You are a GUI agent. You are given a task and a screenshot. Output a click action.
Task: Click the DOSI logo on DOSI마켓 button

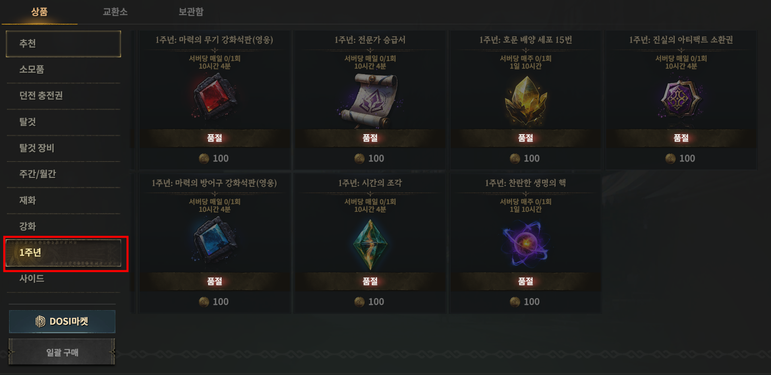pyautogui.click(x=40, y=321)
